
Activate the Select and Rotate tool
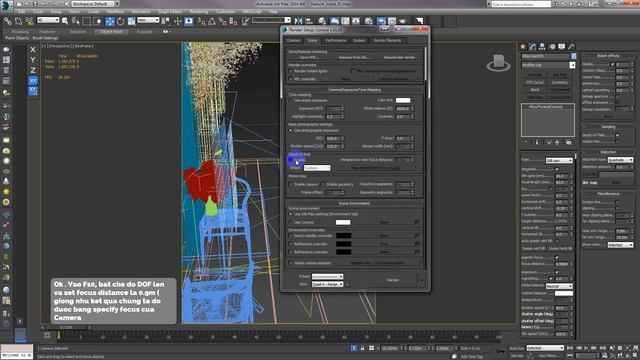pyautogui.click(x=120, y=21)
